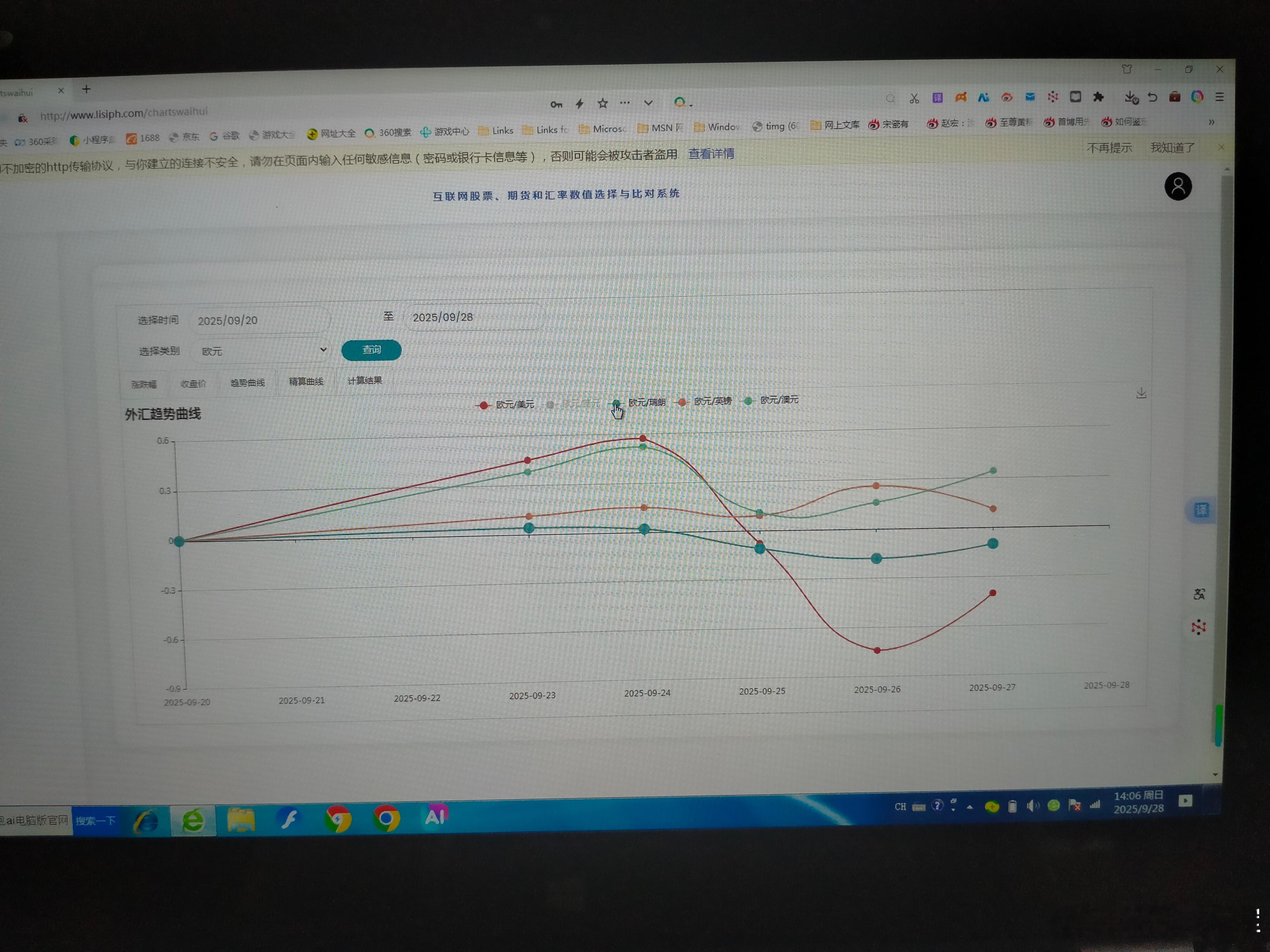The width and height of the screenshot is (1270, 952).
Task: Click the 查询 query button
Action: coord(371,350)
